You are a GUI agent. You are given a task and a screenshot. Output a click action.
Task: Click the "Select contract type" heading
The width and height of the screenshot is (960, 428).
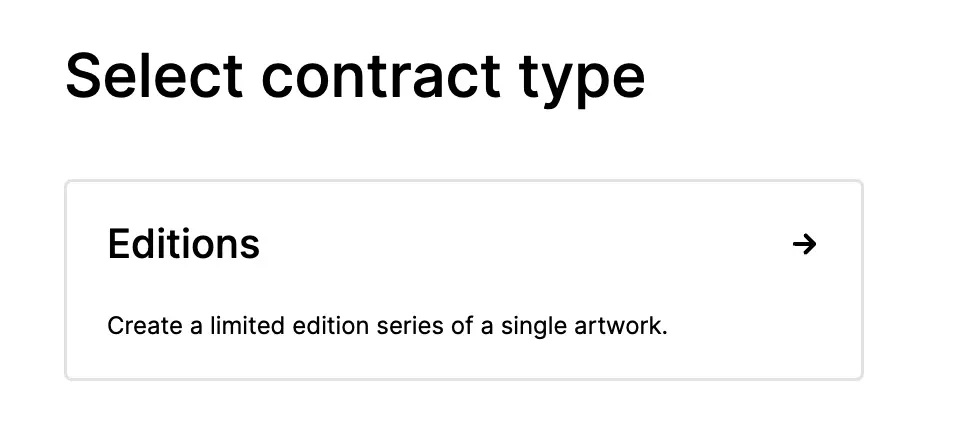(x=355, y=76)
